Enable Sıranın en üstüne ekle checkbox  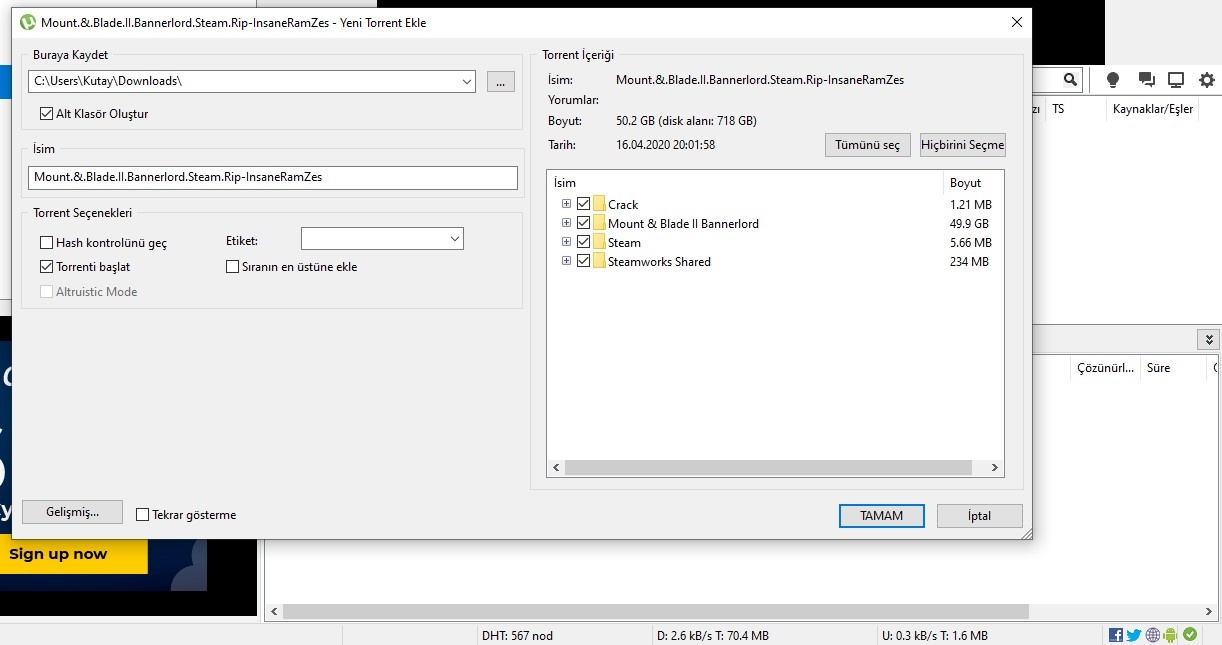click(233, 267)
